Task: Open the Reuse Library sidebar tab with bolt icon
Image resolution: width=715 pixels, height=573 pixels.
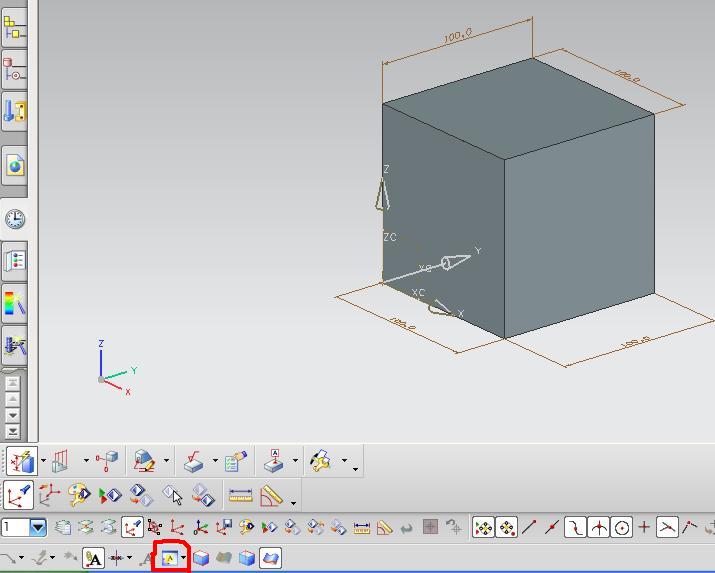Action: (14, 111)
